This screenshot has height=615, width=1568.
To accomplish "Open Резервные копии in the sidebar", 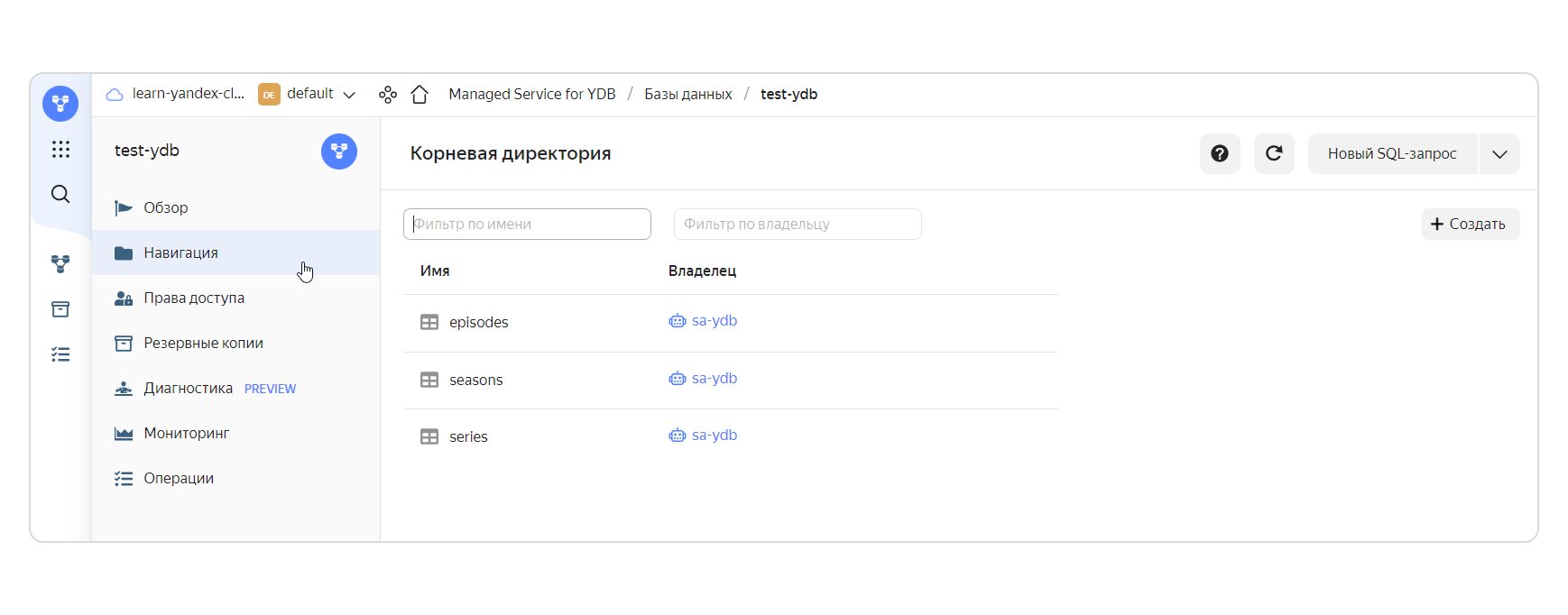I will coord(235,343).
